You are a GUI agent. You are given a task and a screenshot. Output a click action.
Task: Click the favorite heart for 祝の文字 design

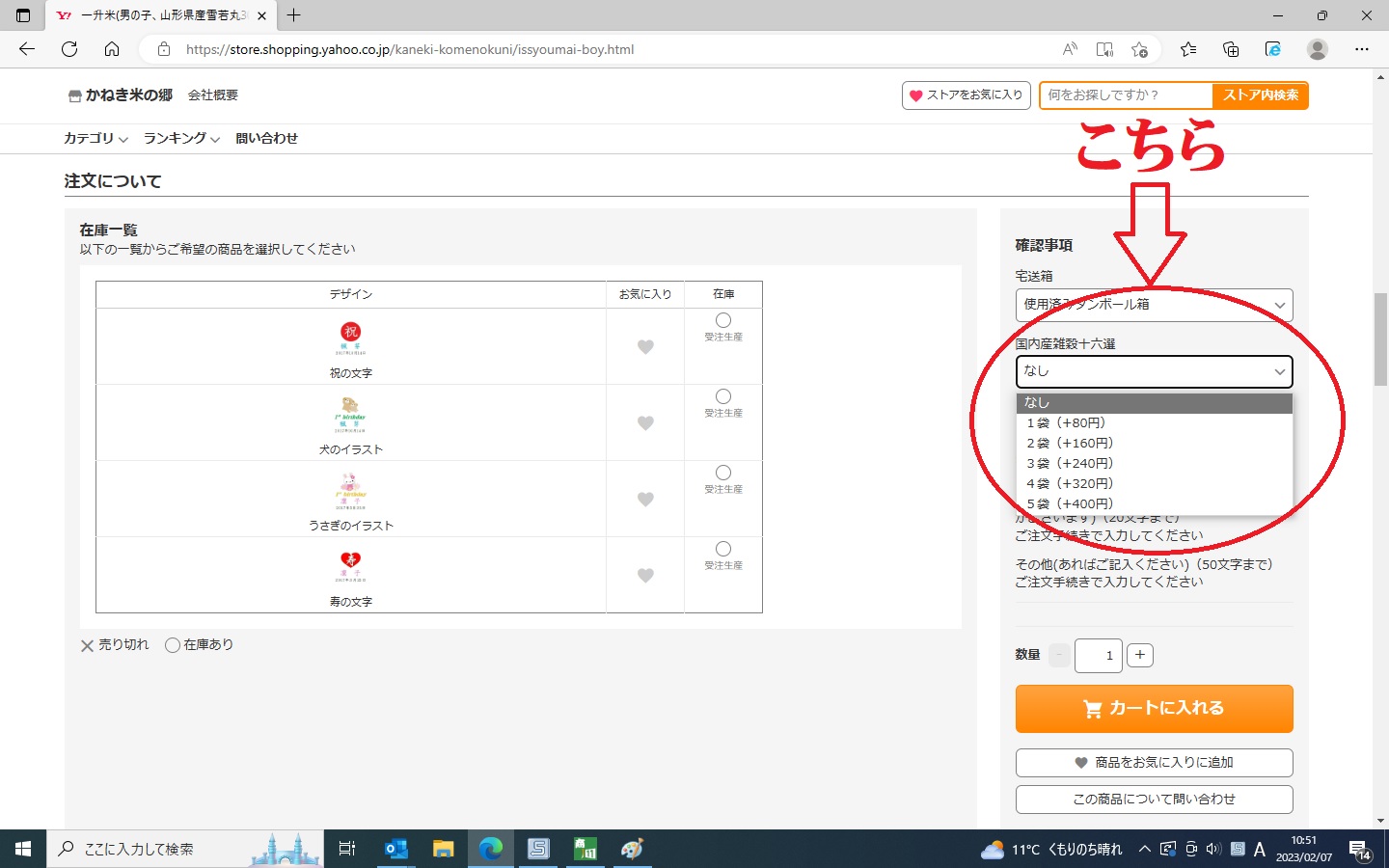coord(645,347)
